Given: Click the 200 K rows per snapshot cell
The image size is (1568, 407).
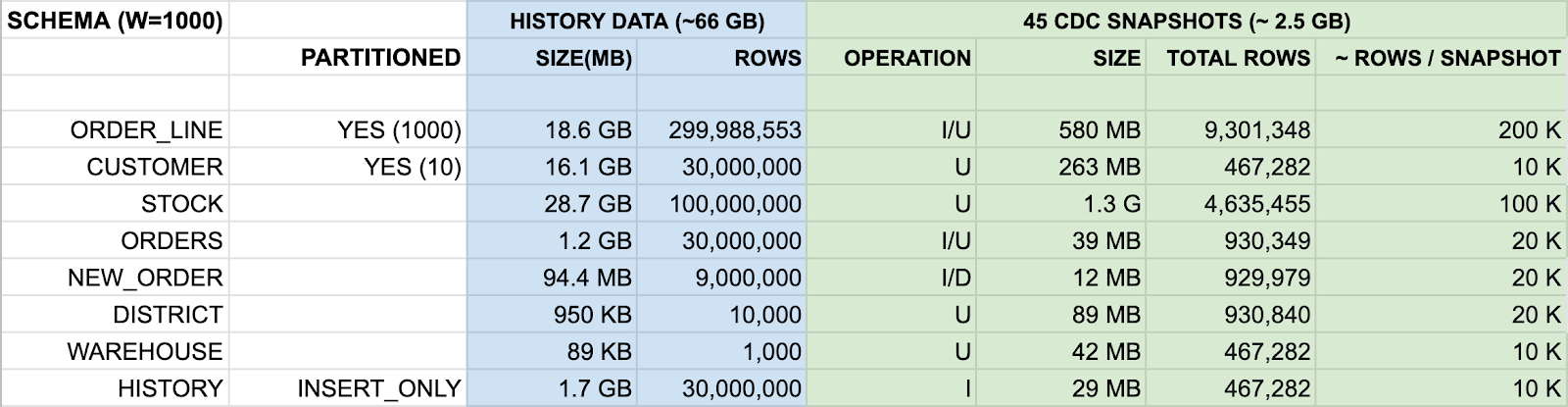Looking at the screenshot, I should [x=1442, y=129].
